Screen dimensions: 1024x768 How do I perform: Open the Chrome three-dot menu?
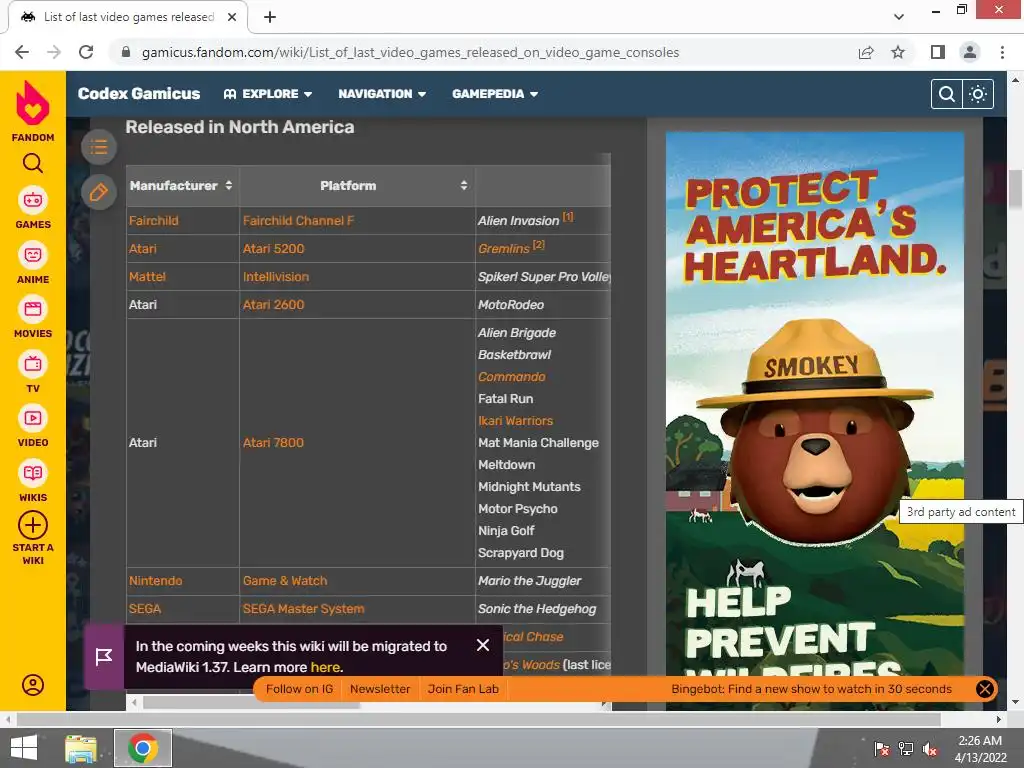click(1002, 52)
